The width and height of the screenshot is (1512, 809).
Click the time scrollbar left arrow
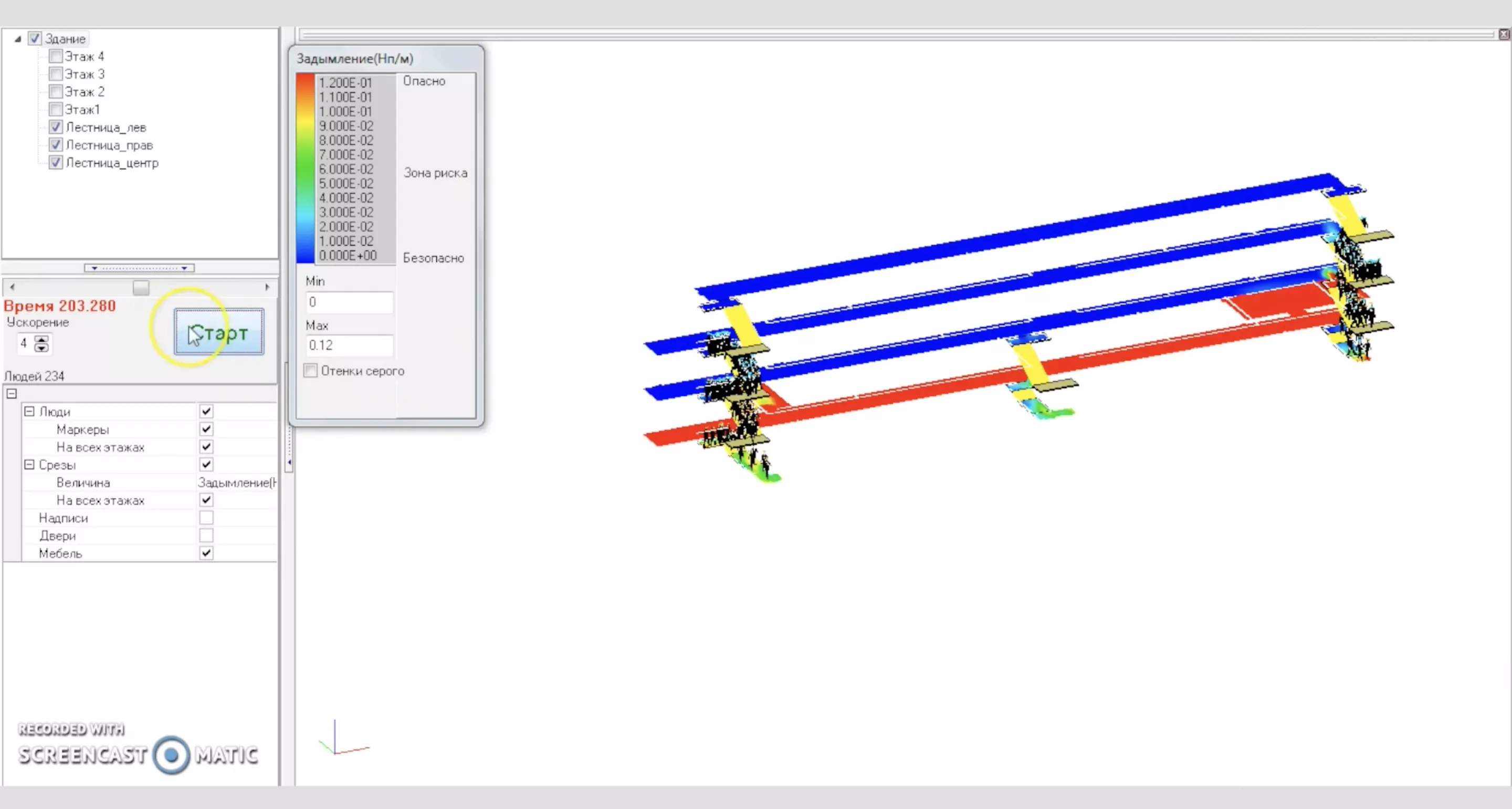click(x=12, y=287)
